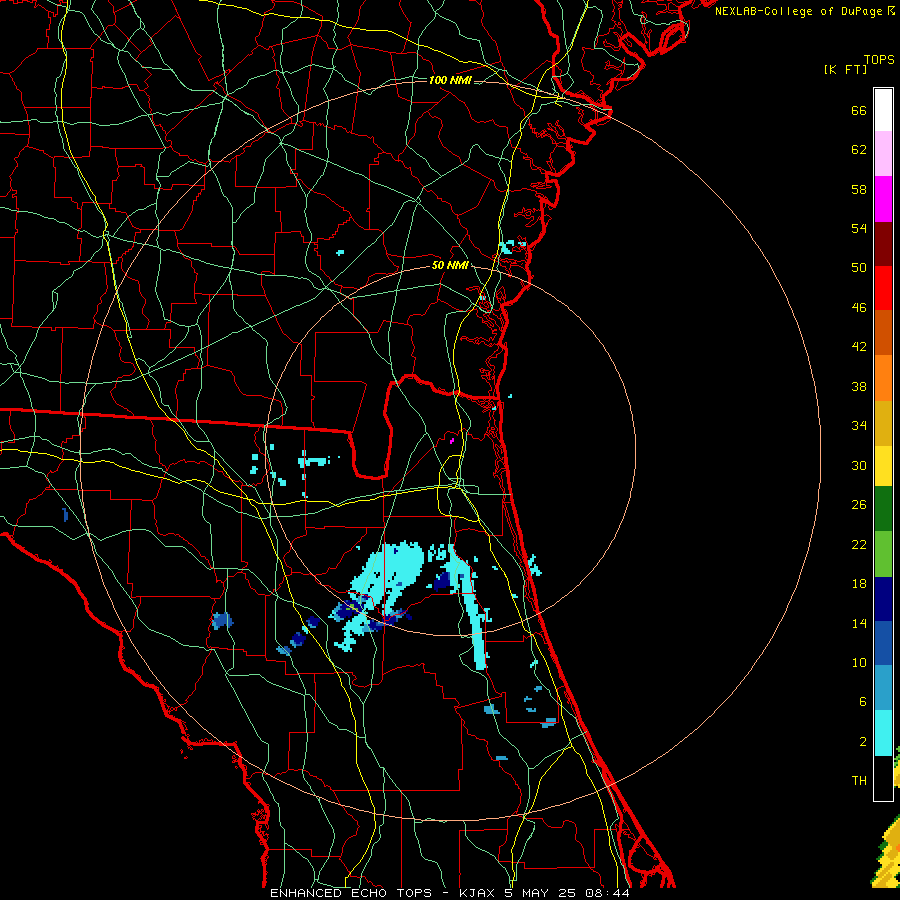Select the 22 legend value
This screenshot has height=900, width=900.
tap(859, 544)
